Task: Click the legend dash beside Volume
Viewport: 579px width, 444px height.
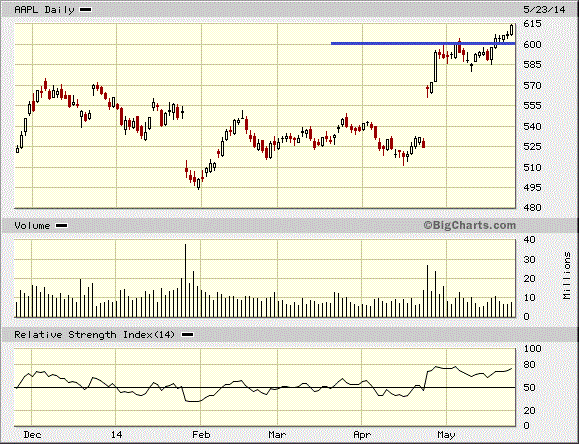Action: point(62,226)
